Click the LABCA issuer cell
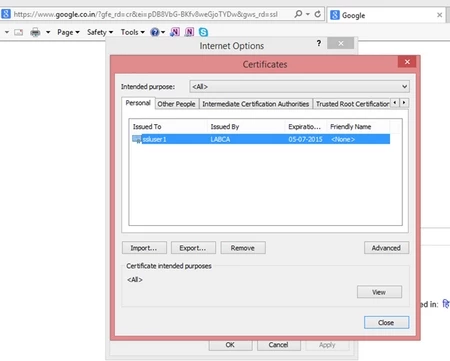Viewport: 450px width, 361px height. tap(220, 139)
